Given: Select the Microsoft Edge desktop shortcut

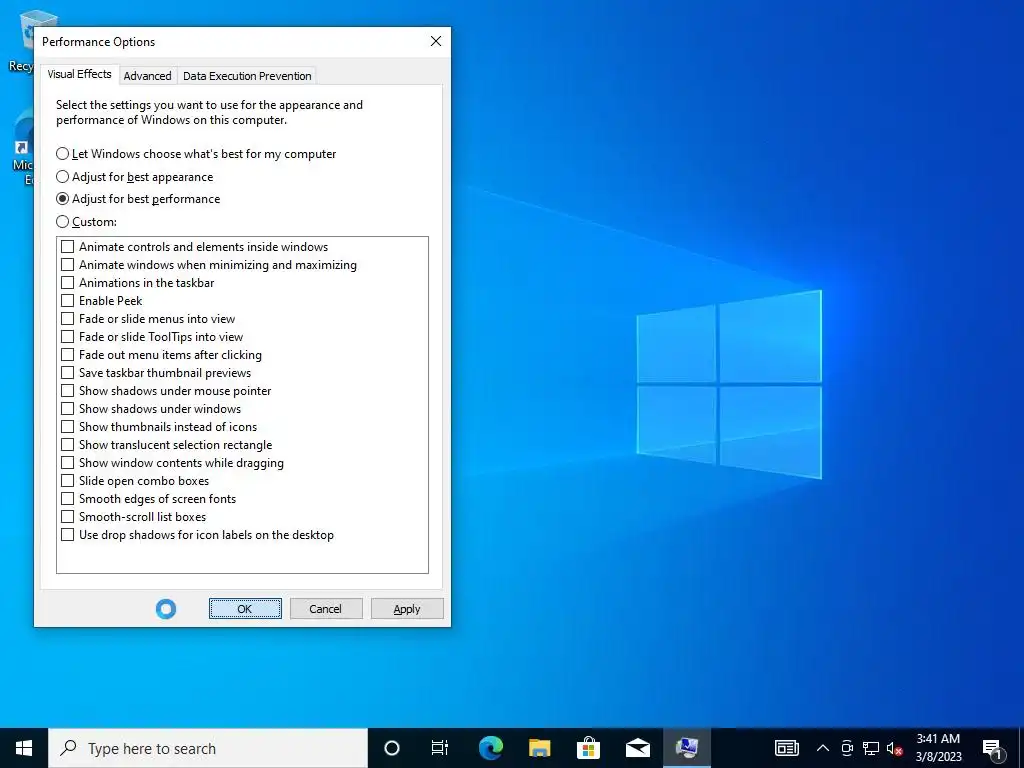Looking at the screenshot, I should pyautogui.click(x=24, y=149).
